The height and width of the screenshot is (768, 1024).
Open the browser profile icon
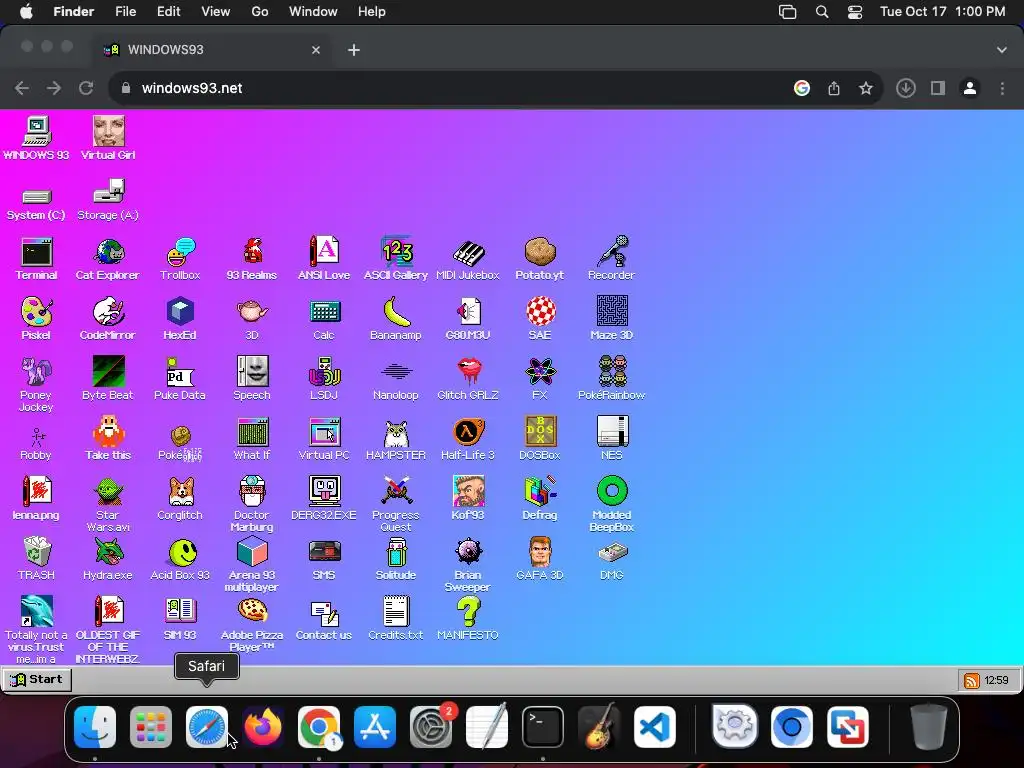[x=970, y=88]
